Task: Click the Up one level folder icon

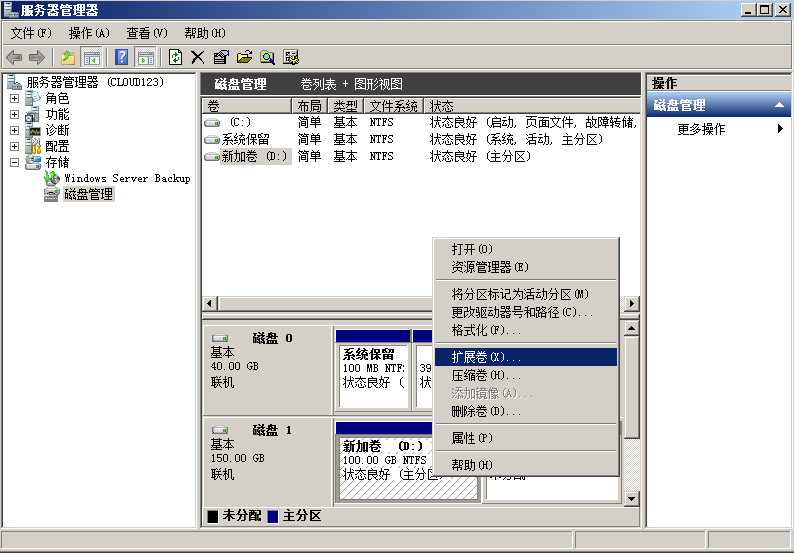Action: point(68,58)
